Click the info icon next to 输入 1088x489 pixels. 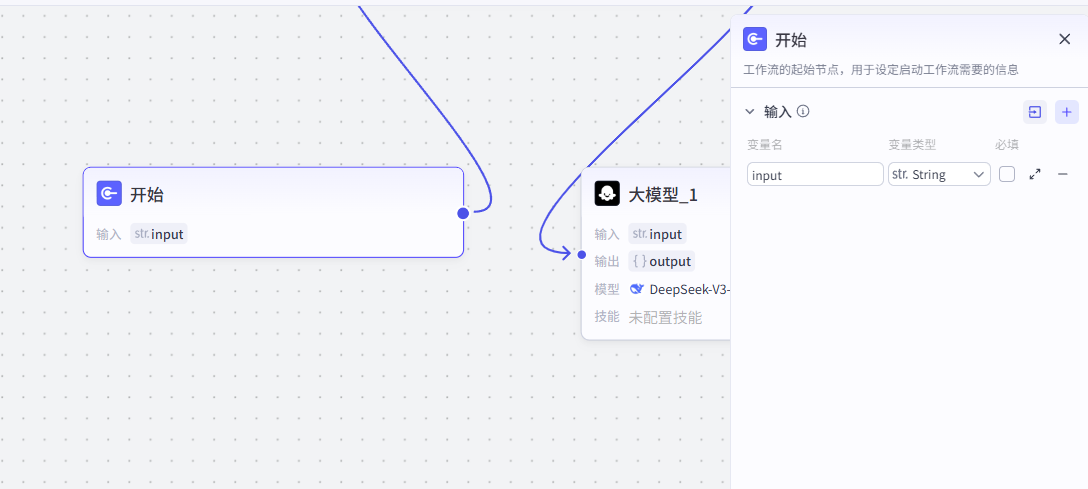[802, 111]
